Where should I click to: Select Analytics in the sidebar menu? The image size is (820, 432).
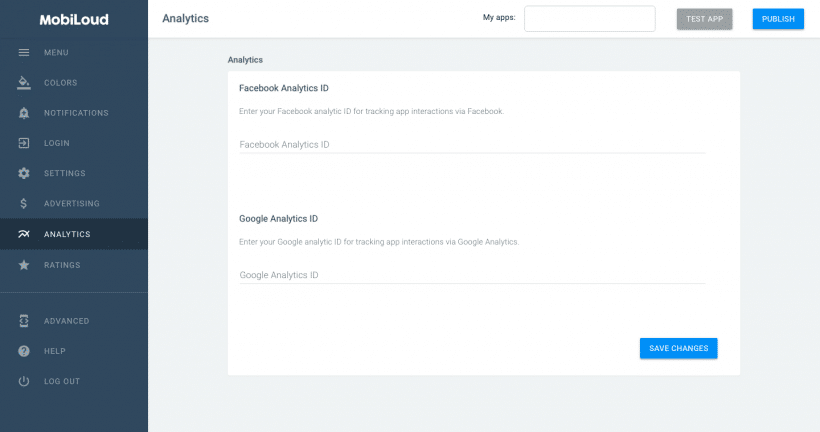tap(67, 234)
